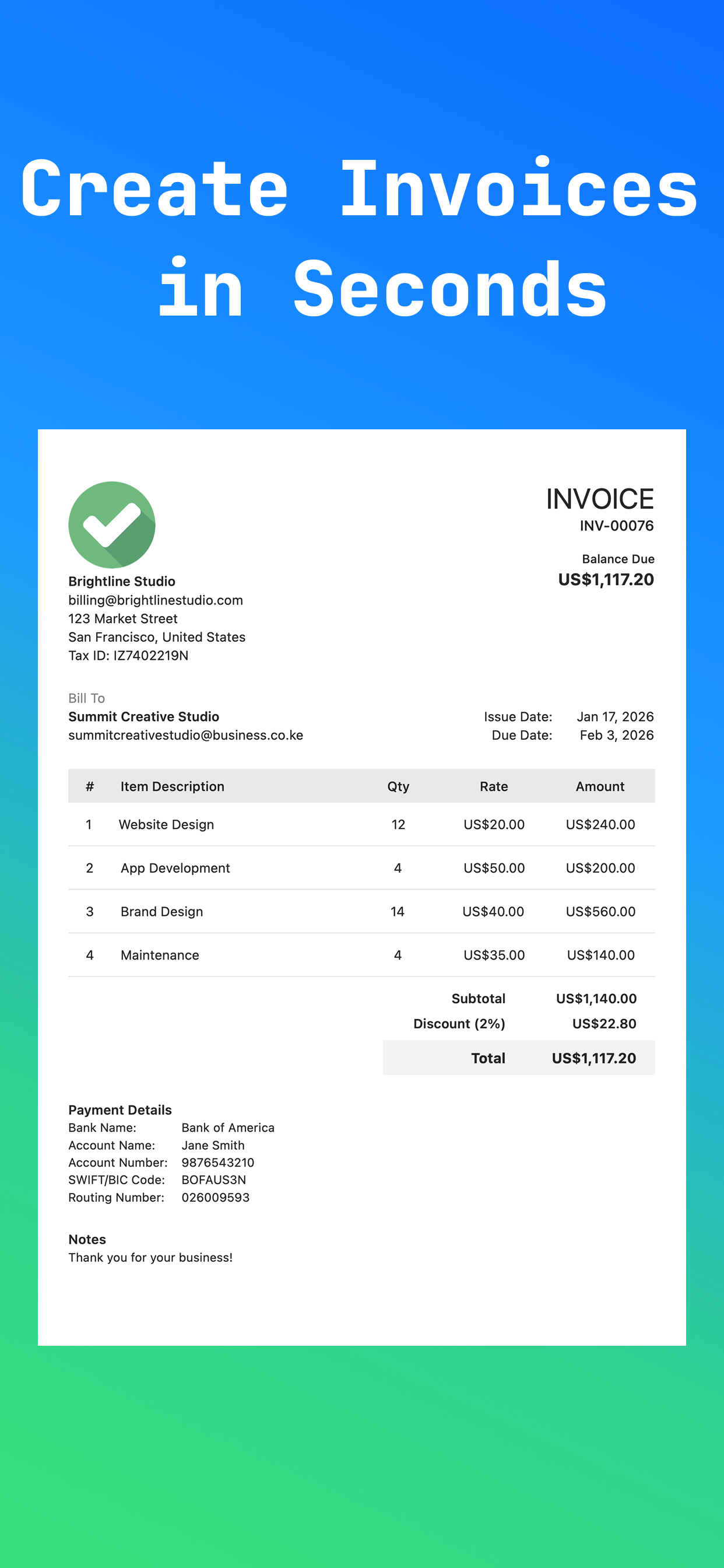The image size is (724, 1568).
Task: Click the Payment Details heading
Action: tap(120, 1109)
